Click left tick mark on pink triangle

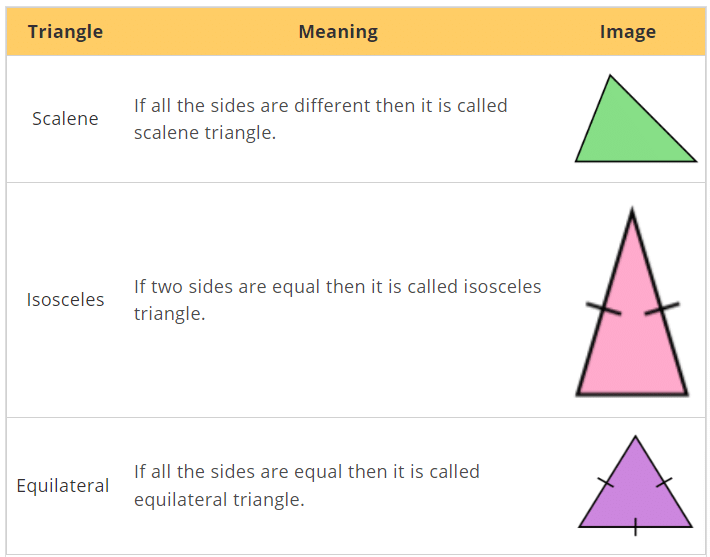(603, 309)
